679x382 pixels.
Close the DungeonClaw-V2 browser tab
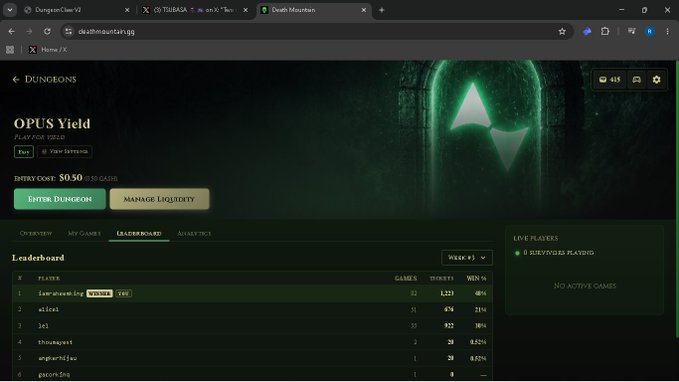point(127,10)
